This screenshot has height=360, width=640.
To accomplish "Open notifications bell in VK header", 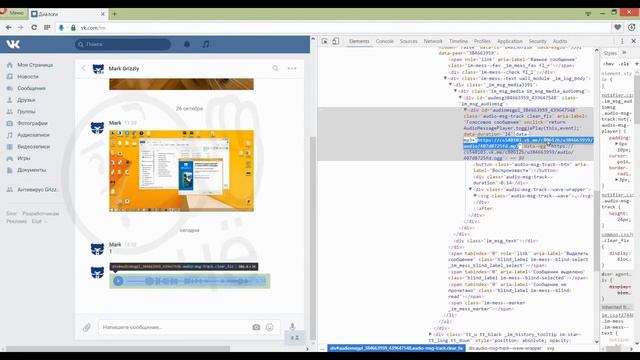I will (187, 44).
